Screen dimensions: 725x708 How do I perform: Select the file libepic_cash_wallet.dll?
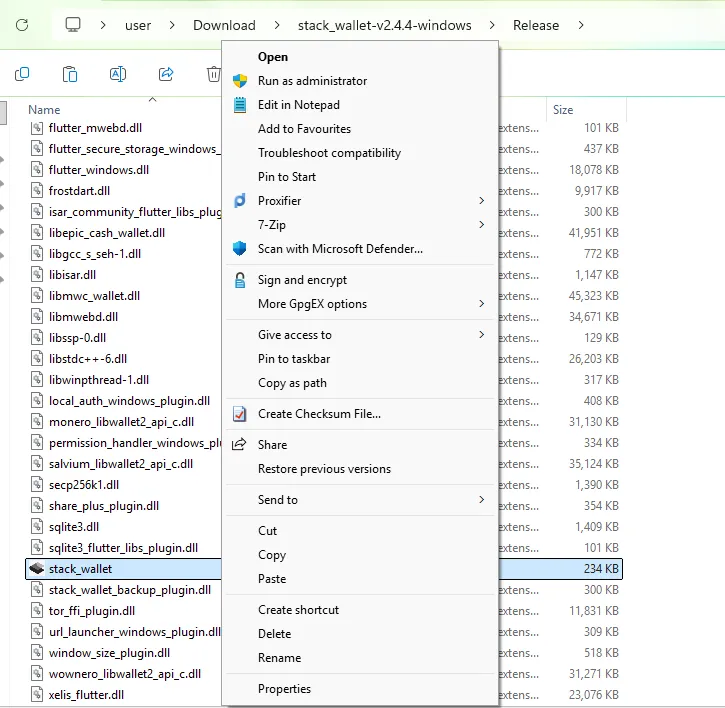click(x=107, y=233)
